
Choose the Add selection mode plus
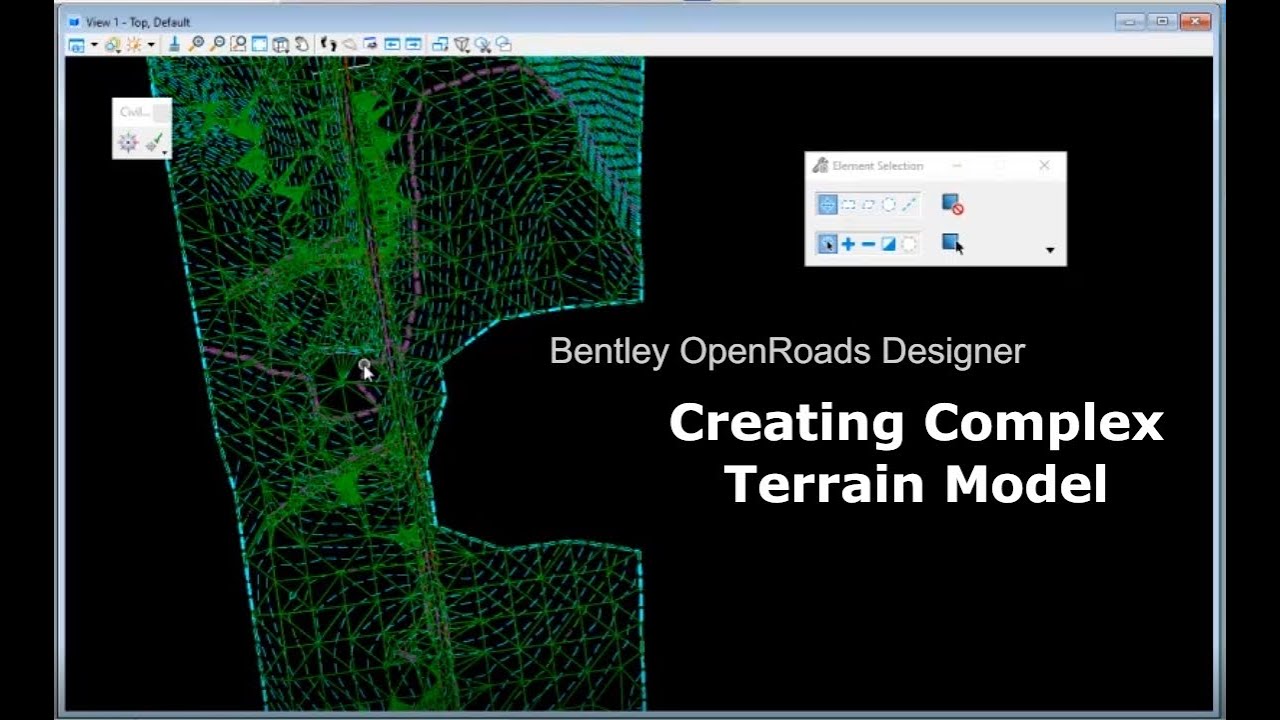coord(848,244)
